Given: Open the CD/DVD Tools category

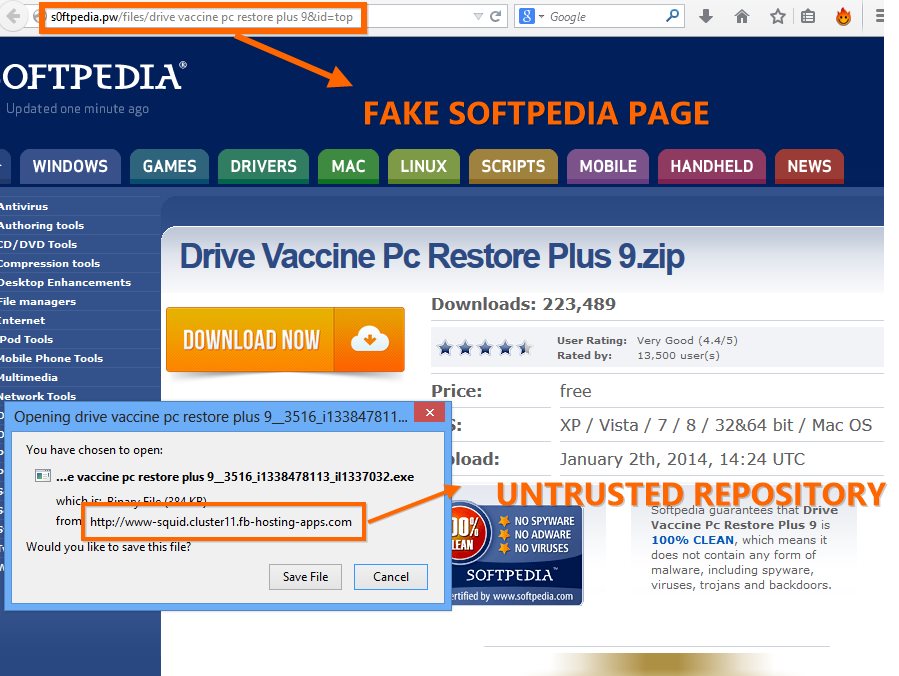Looking at the screenshot, I should 38,244.
